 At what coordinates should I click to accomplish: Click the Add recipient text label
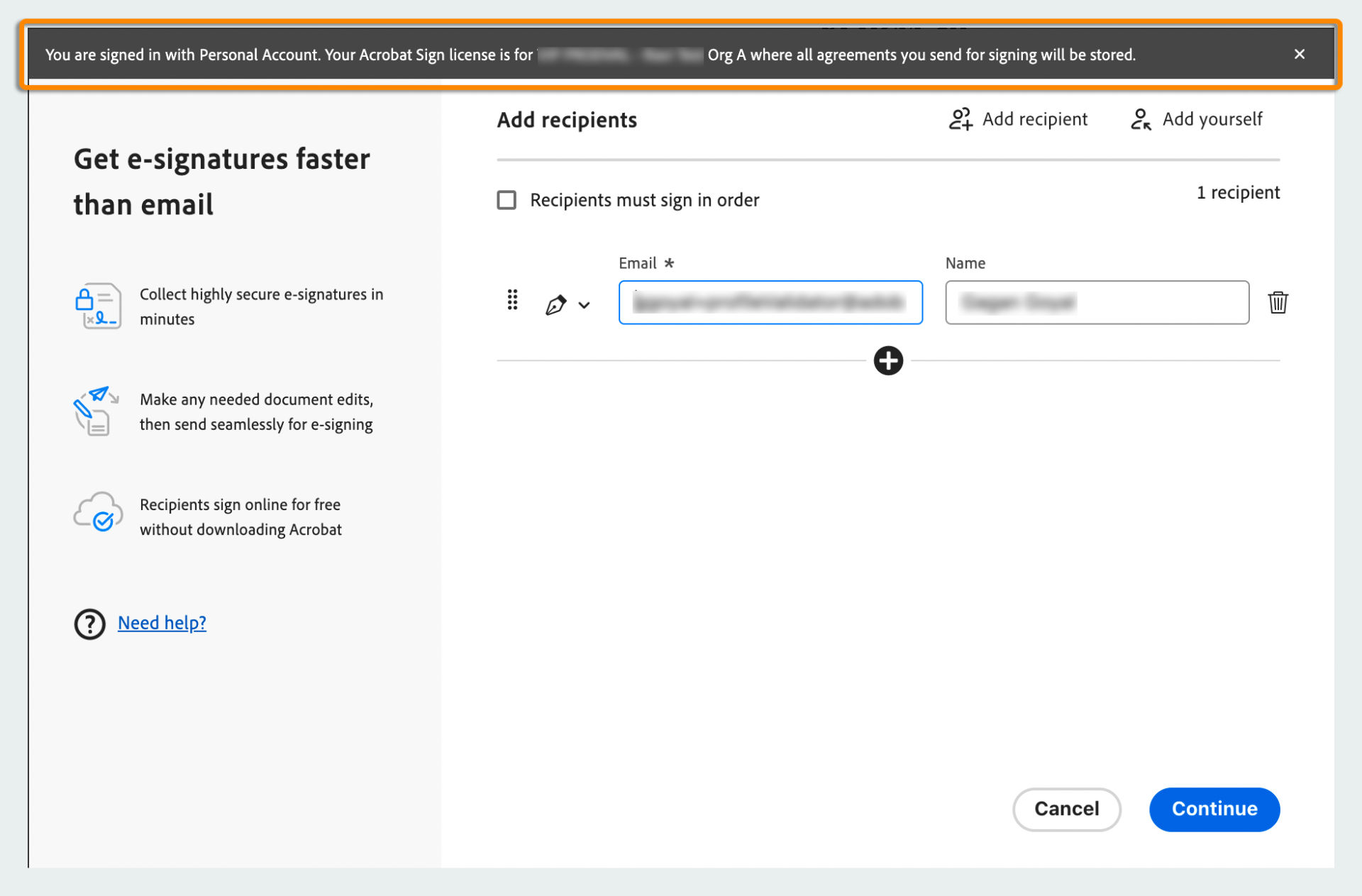[x=1035, y=119]
